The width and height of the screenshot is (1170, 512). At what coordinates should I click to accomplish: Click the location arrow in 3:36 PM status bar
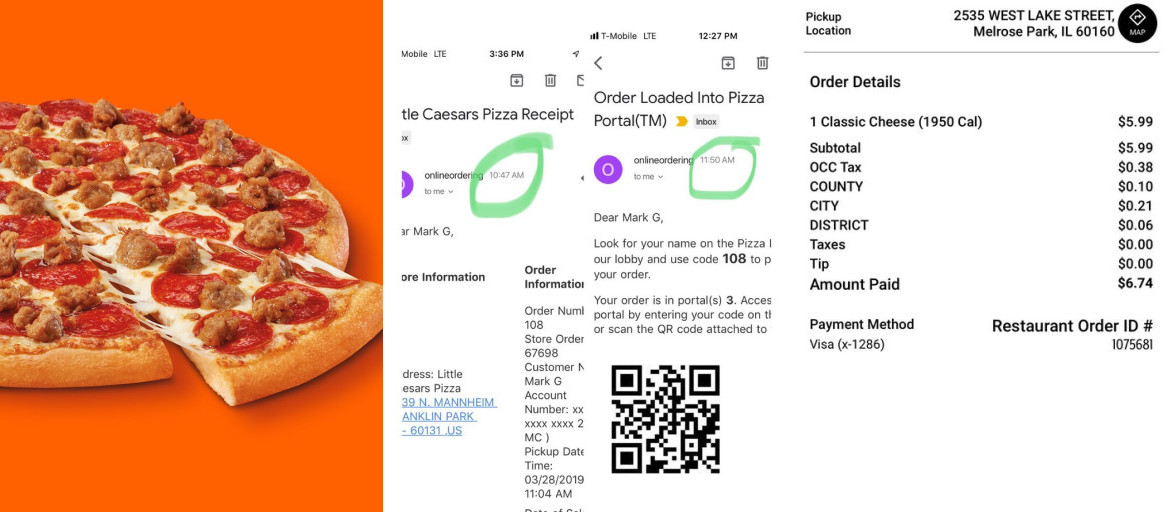pos(575,54)
